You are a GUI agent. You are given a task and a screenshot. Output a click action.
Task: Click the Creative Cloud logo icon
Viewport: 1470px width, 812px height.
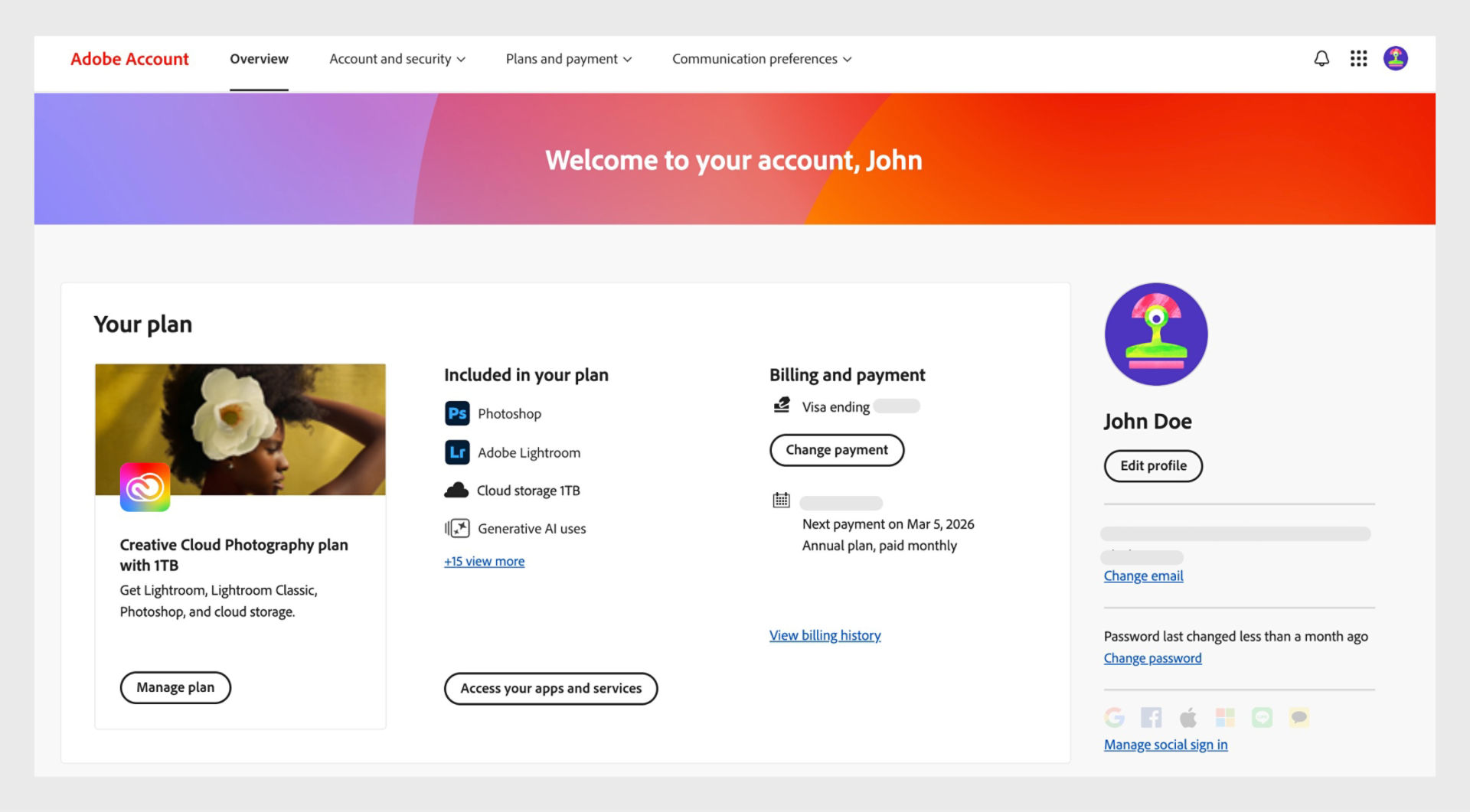[x=145, y=488]
